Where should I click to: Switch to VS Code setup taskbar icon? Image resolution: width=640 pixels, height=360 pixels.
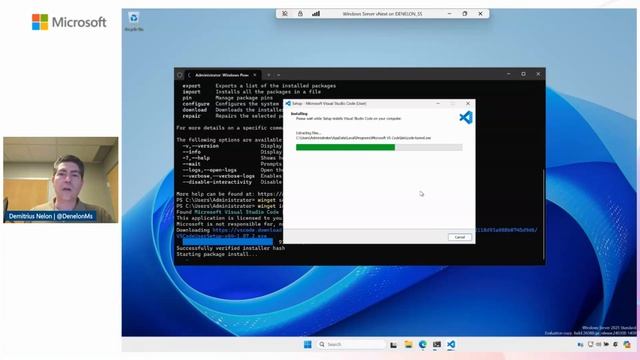(451, 344)
